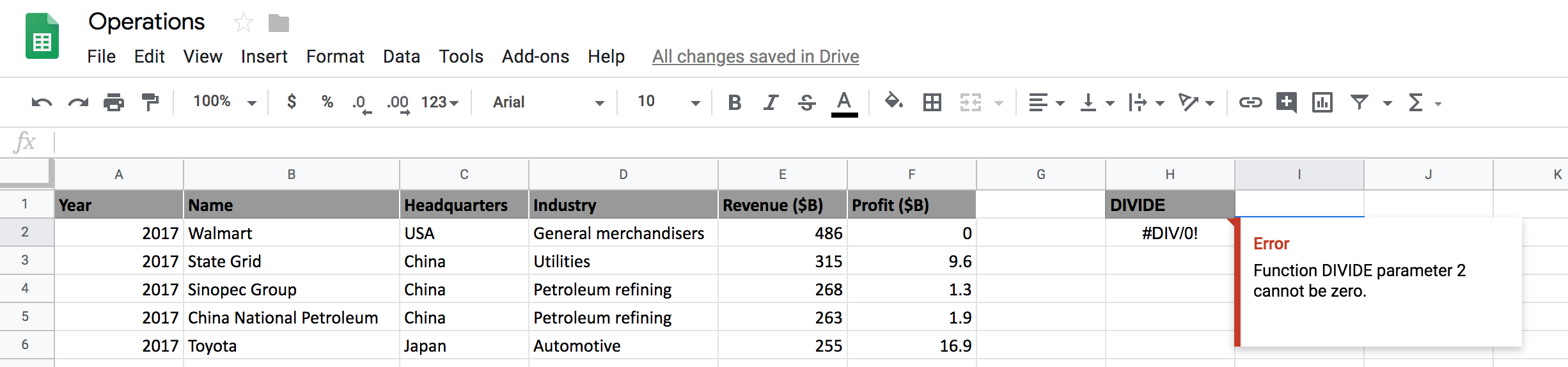This screenshot has height=367, width=1568.
Task: Click the Japan headquarters cell
Action: point(464,345)
